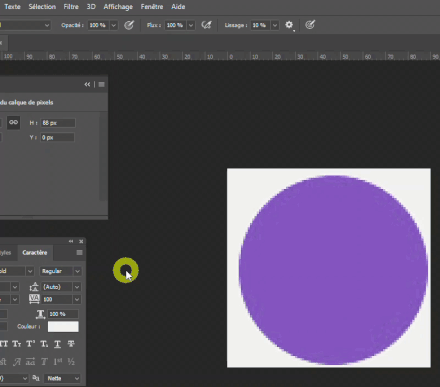Toggle fractions ½ feature

pyautogui.click(x=71, y=362)
